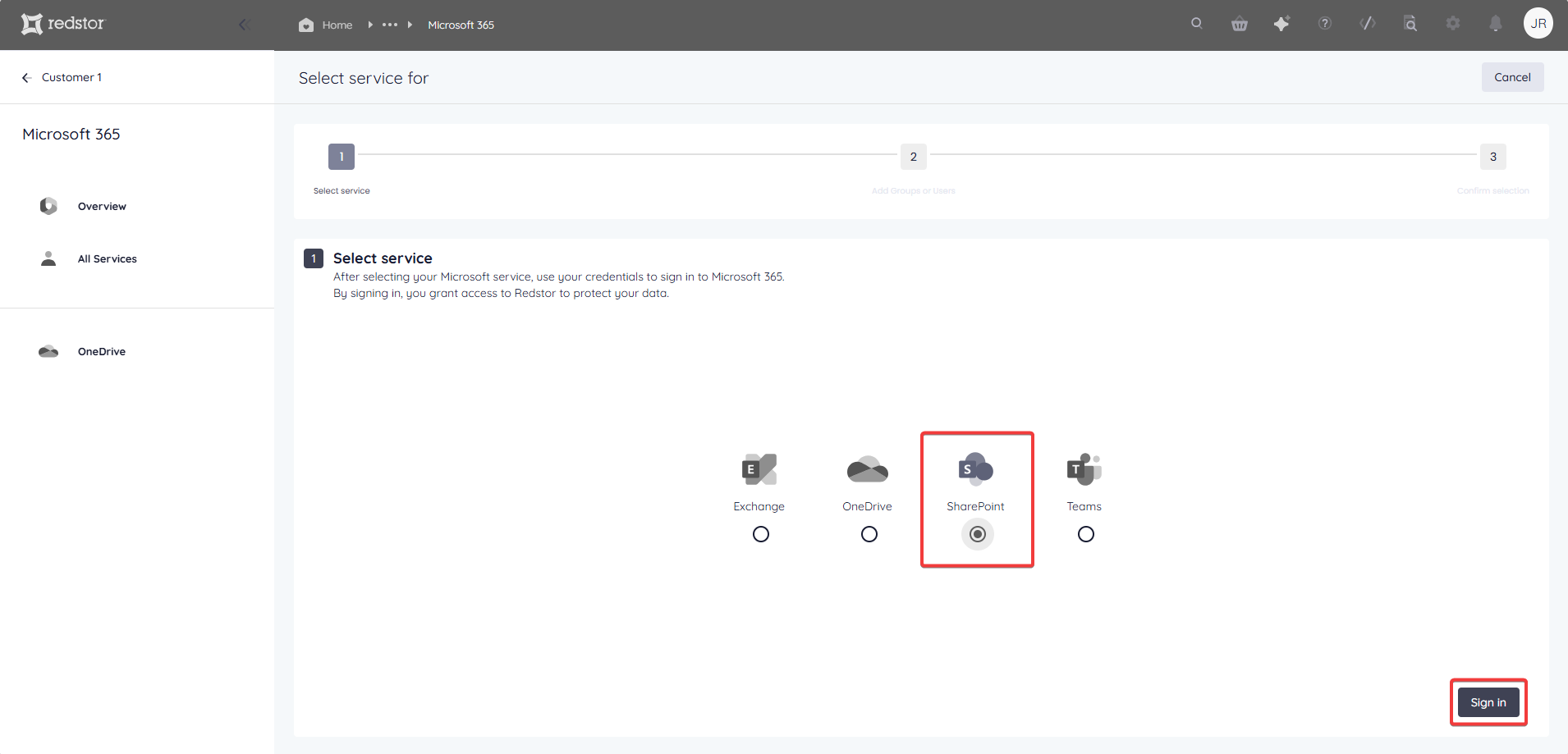
Task: Click the OneDrive service icon
Action: (868, 469)
